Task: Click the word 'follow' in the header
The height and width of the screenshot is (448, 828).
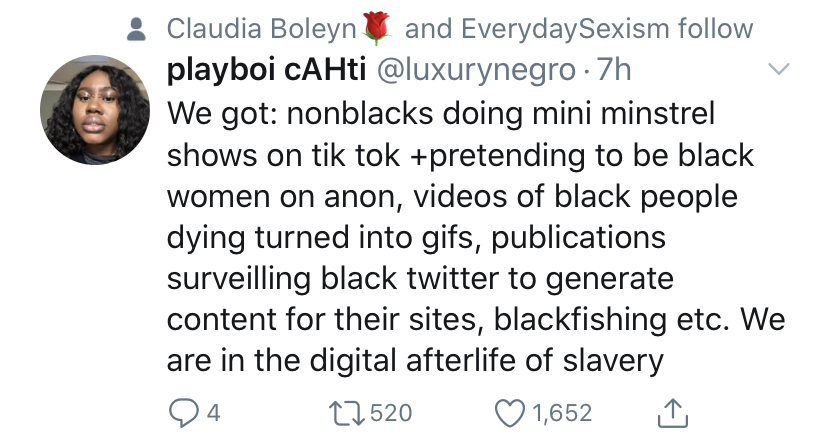Action: [716, 29]
